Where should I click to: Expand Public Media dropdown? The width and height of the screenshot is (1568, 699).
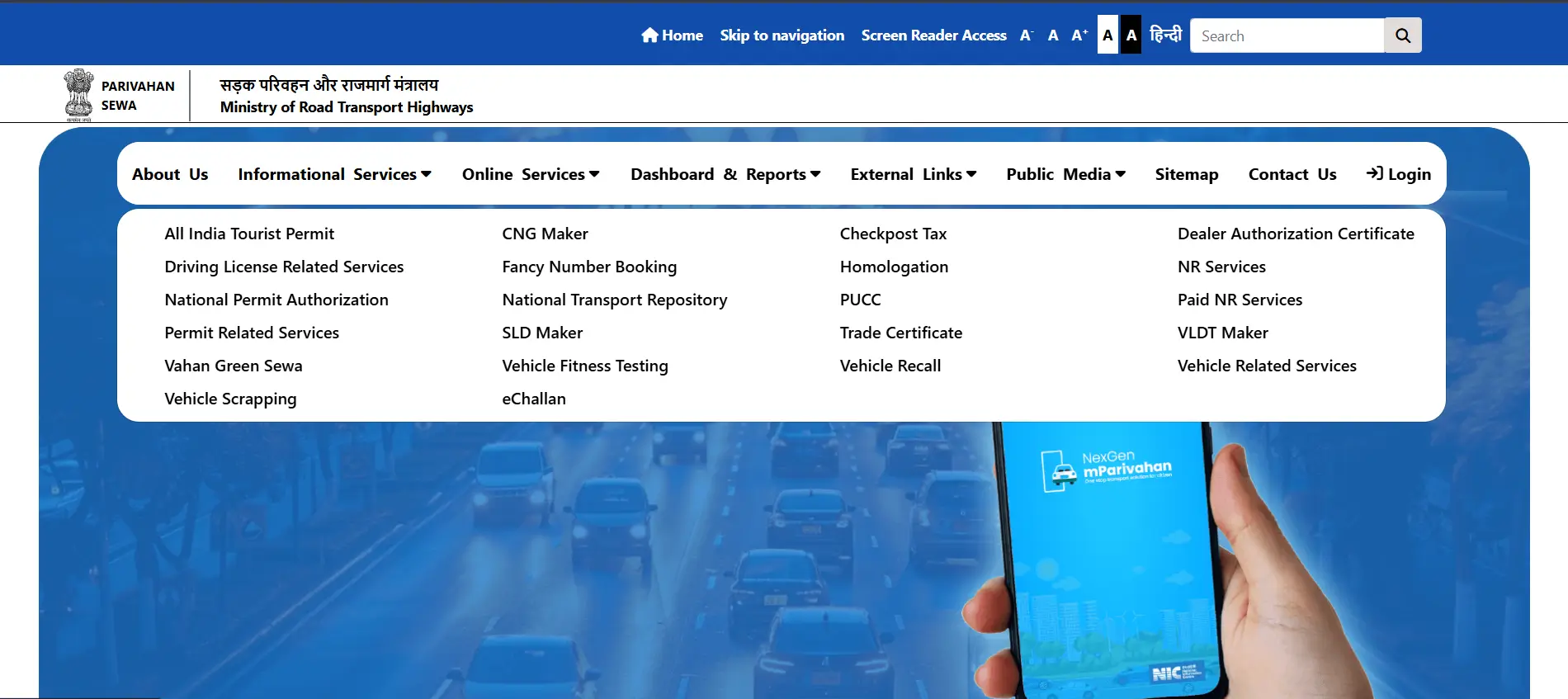pos(1066,174)
